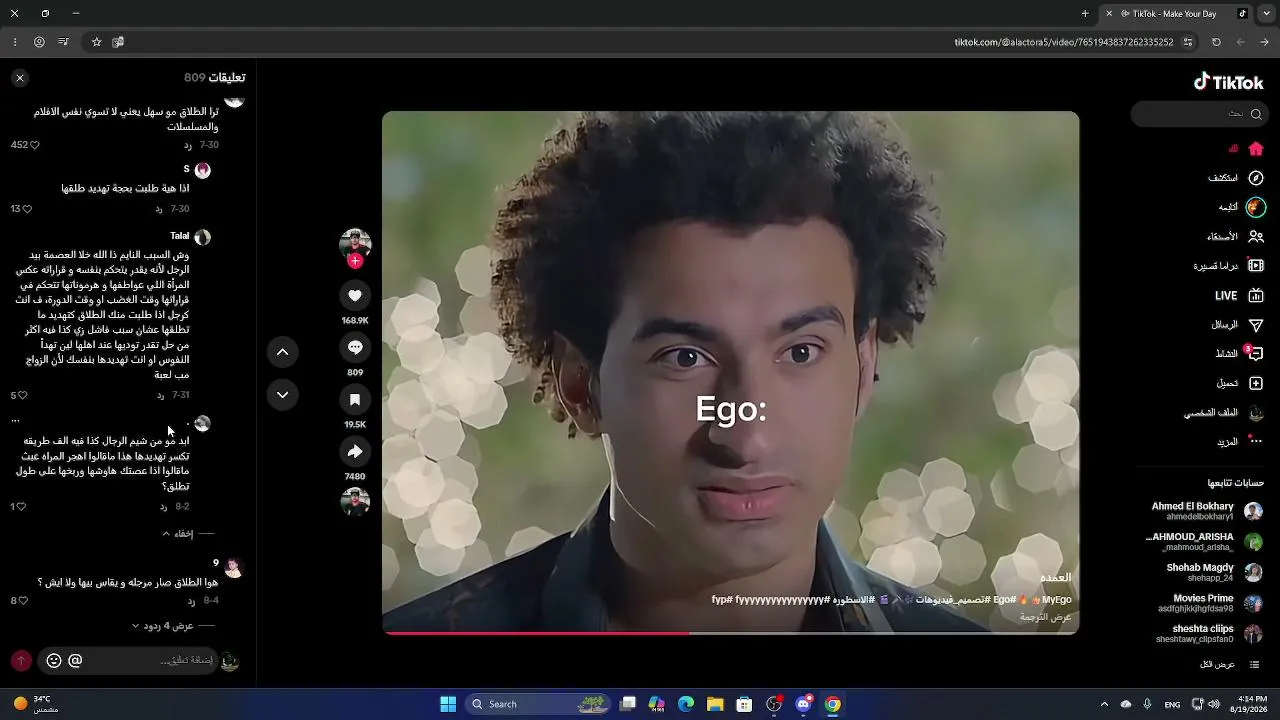
Task: Open the creator's avatar above the like button
Action: click(x=355, y=243)
